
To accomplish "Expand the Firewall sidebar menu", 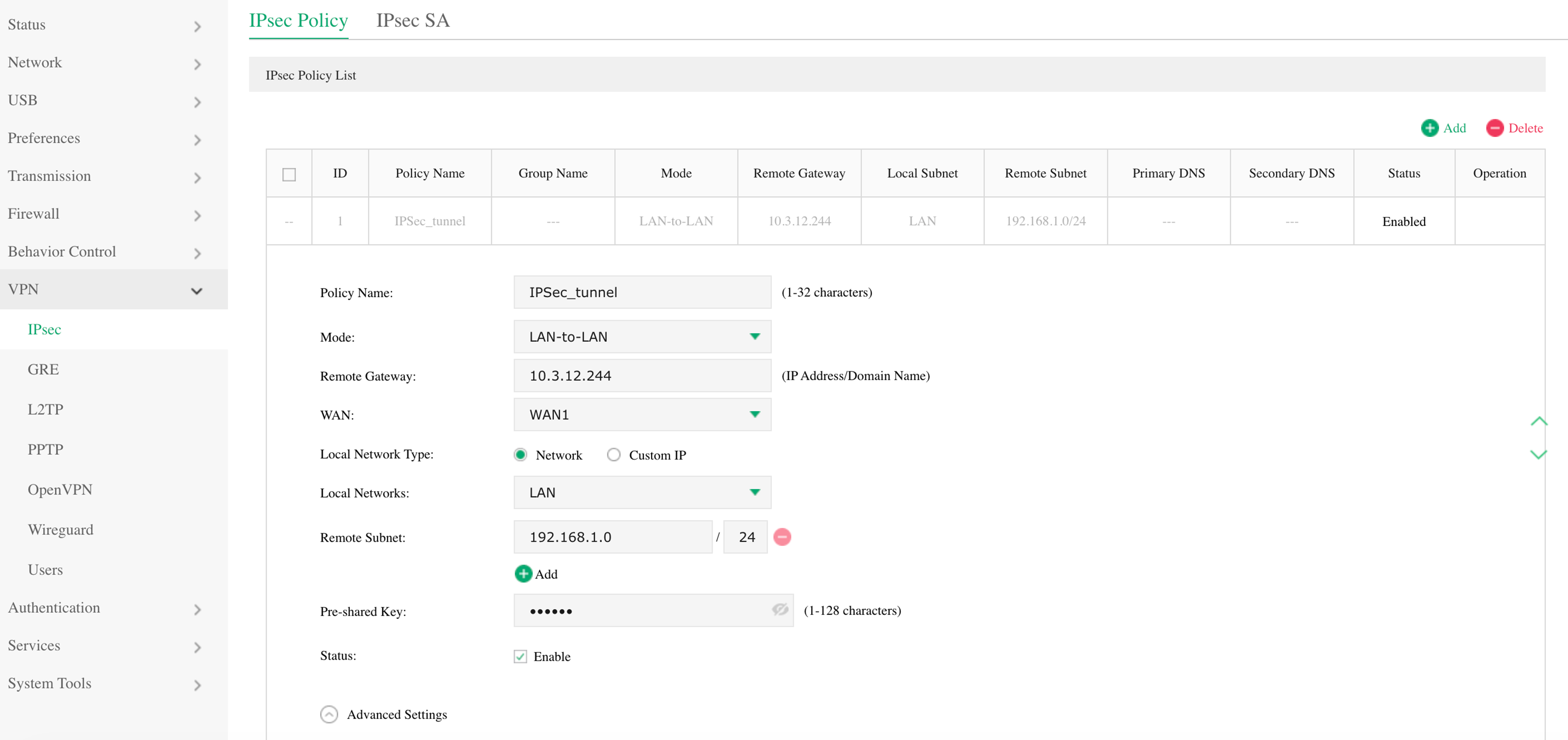I will (x=114, y=214).
